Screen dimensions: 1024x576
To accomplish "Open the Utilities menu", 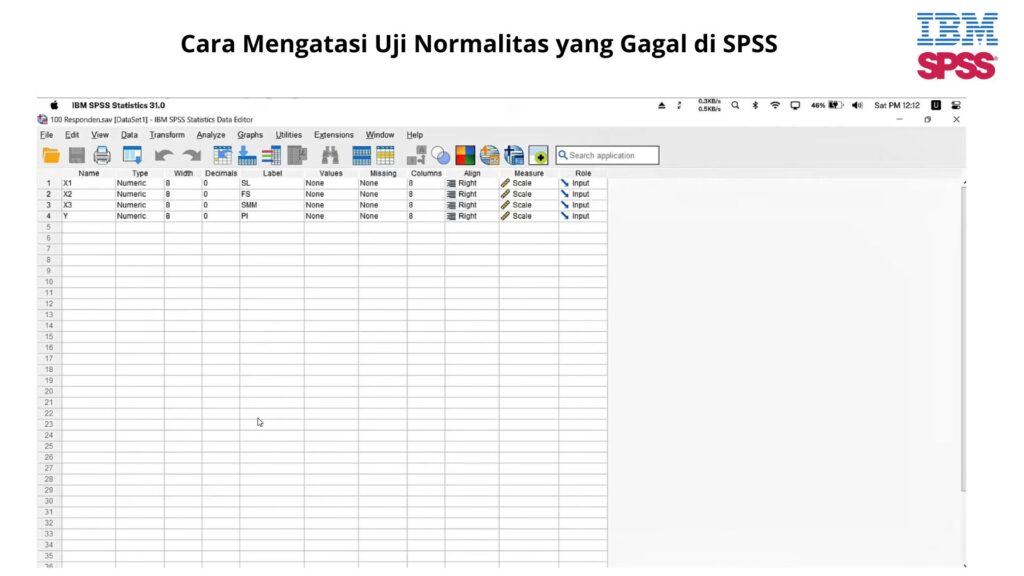I will click(x=289, y=135).
